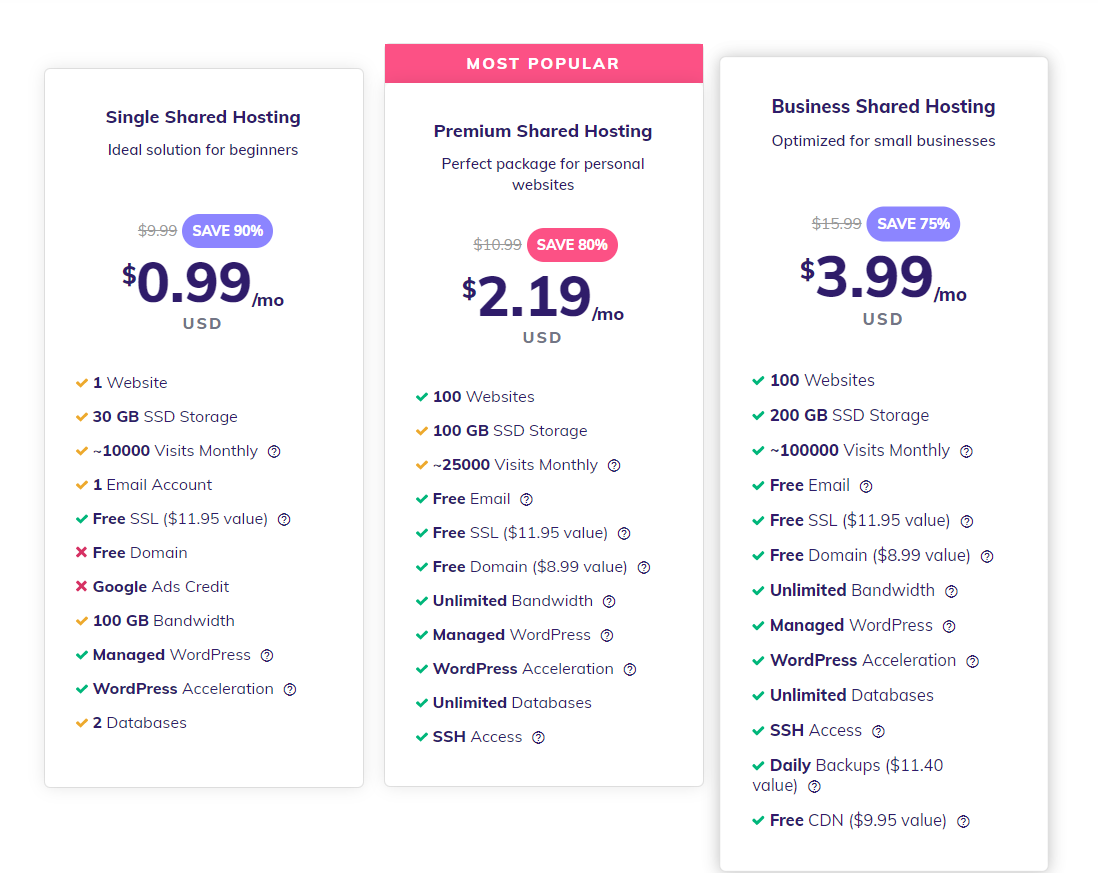
Task: Click help icon beside Business SSH Access
Action: (x=878, y=732)
